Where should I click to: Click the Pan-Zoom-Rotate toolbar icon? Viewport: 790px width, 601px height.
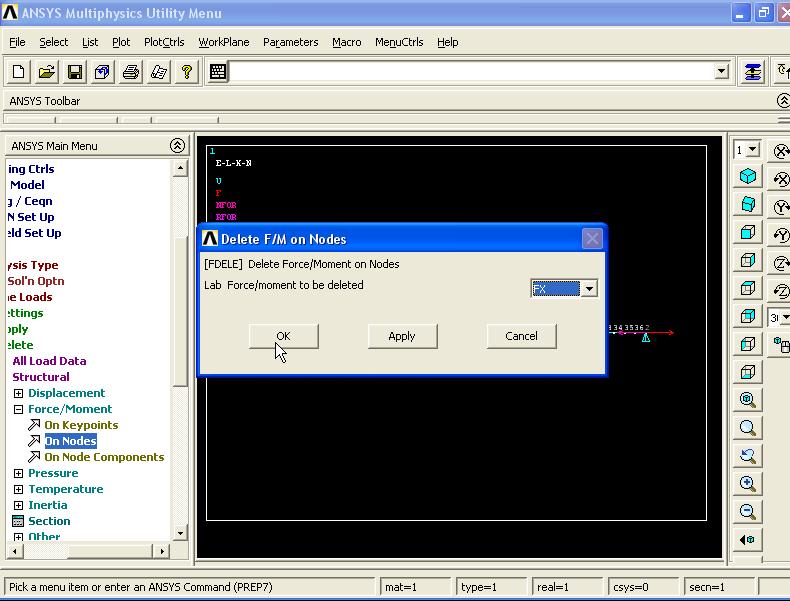point(102,72)
